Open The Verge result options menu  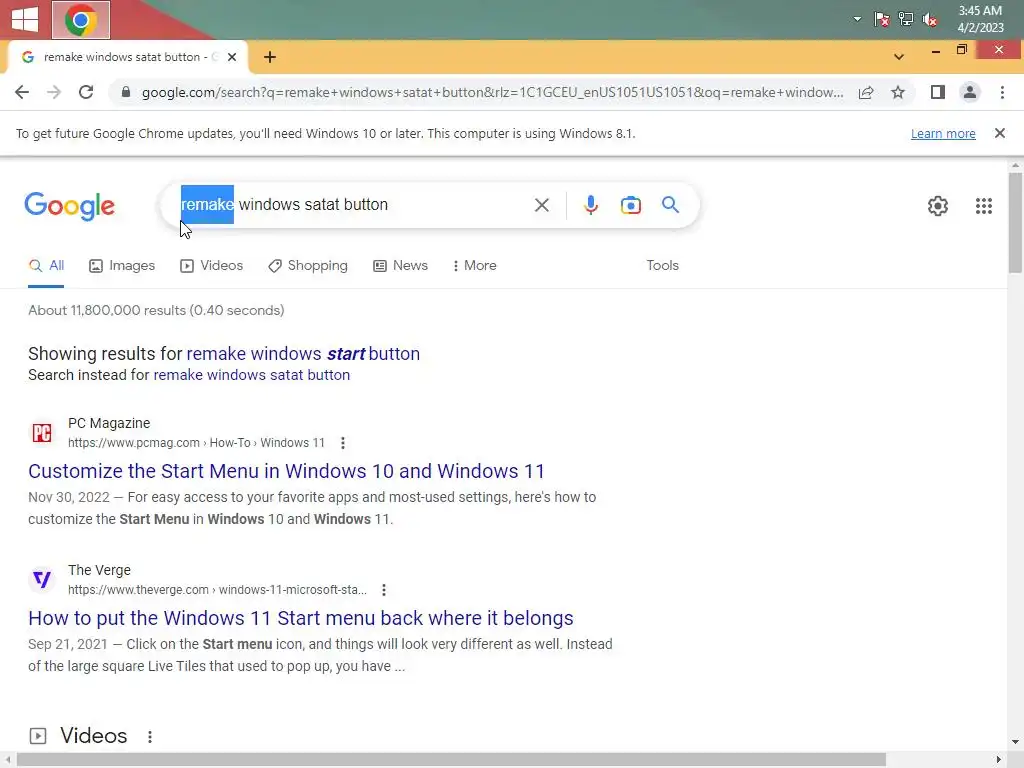(x=384, y=590)
